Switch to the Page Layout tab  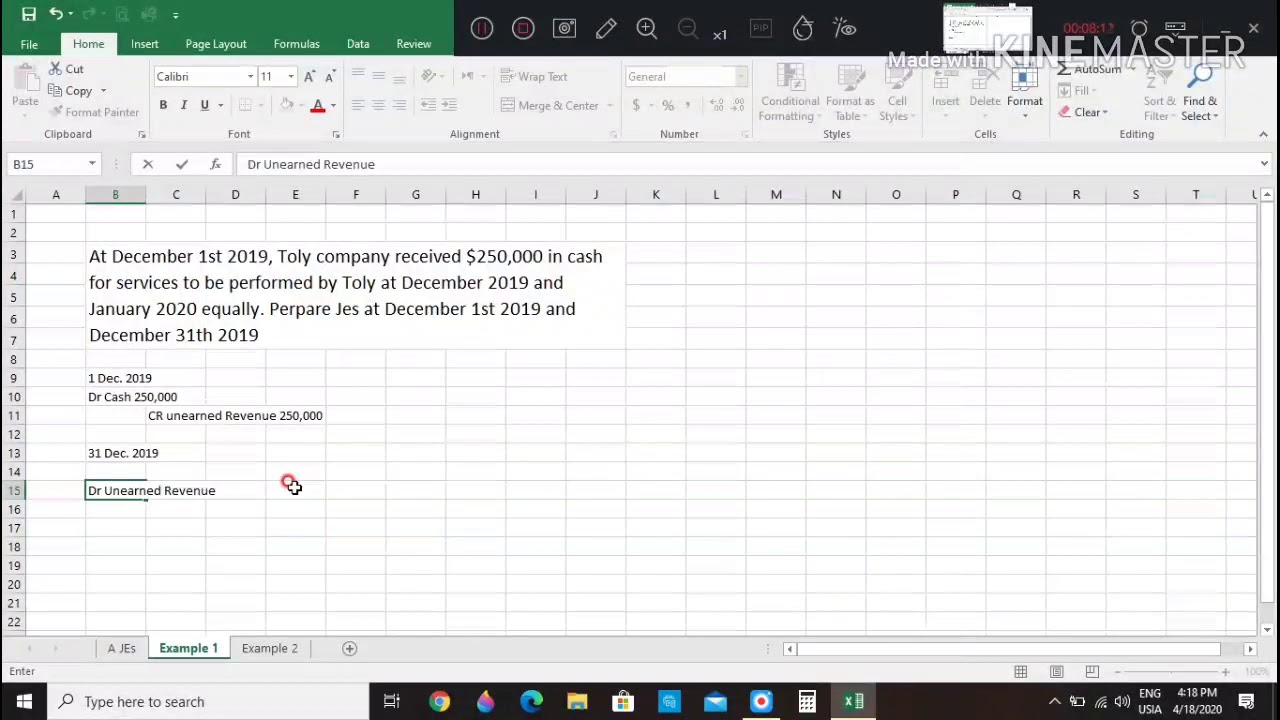(215, 44)
